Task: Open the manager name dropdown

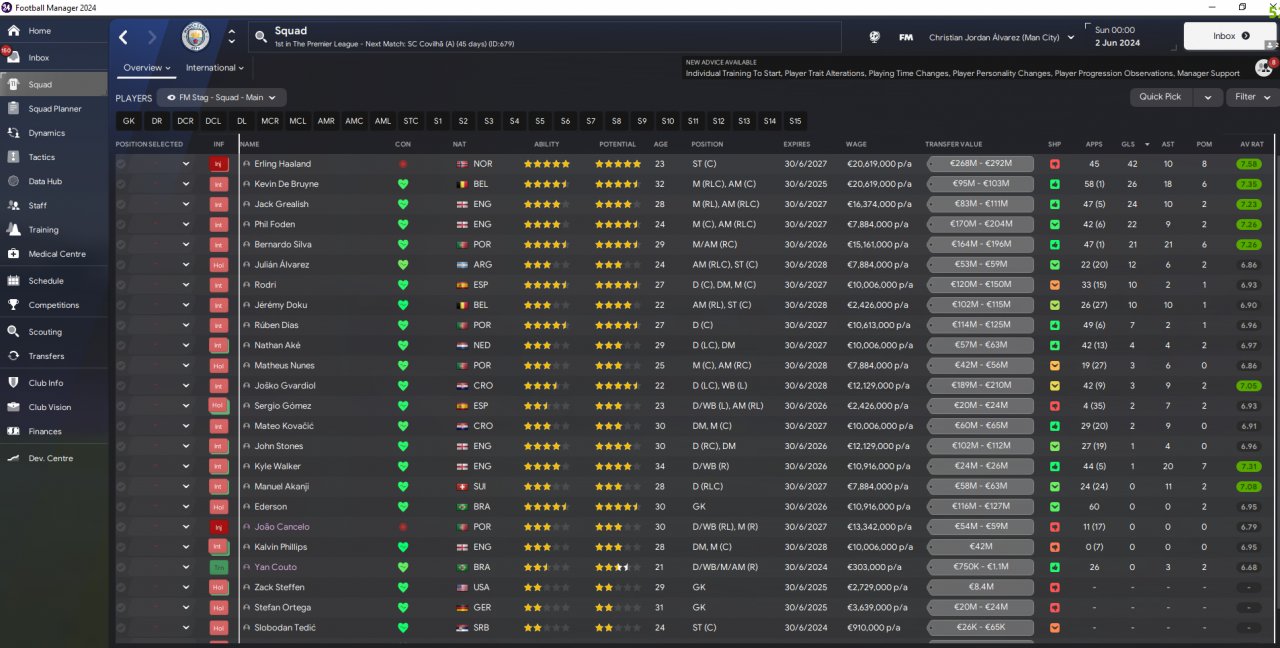Action: point(1000,37)
